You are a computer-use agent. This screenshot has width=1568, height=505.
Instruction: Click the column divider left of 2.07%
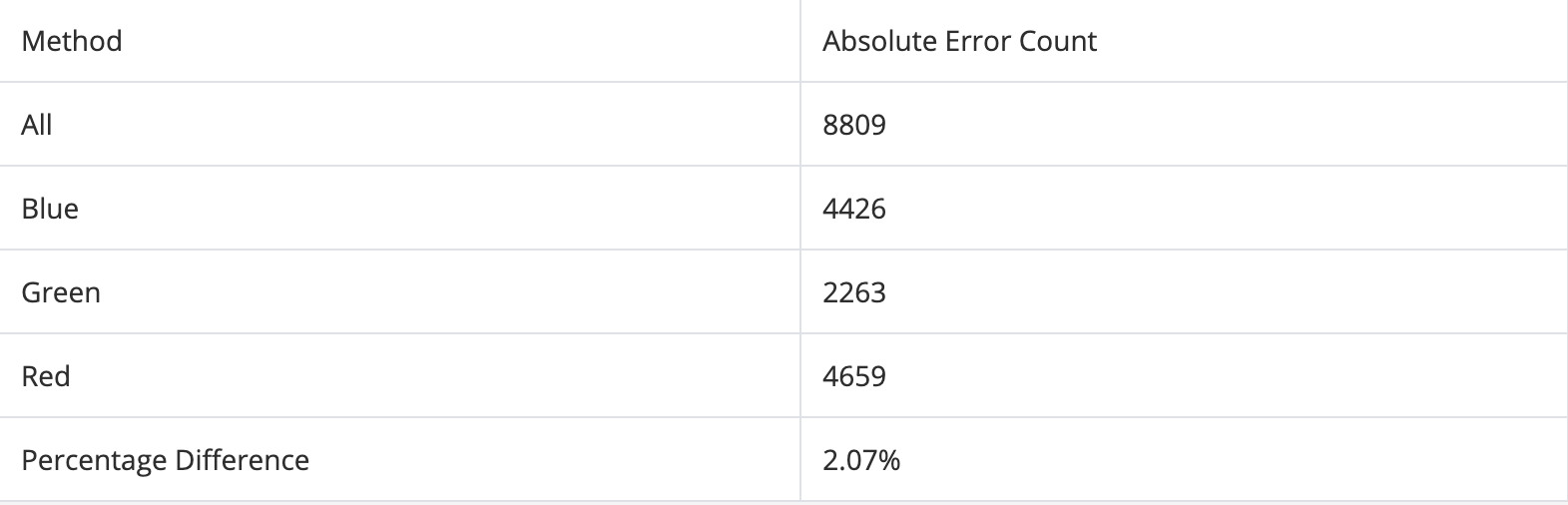(800, 460)
